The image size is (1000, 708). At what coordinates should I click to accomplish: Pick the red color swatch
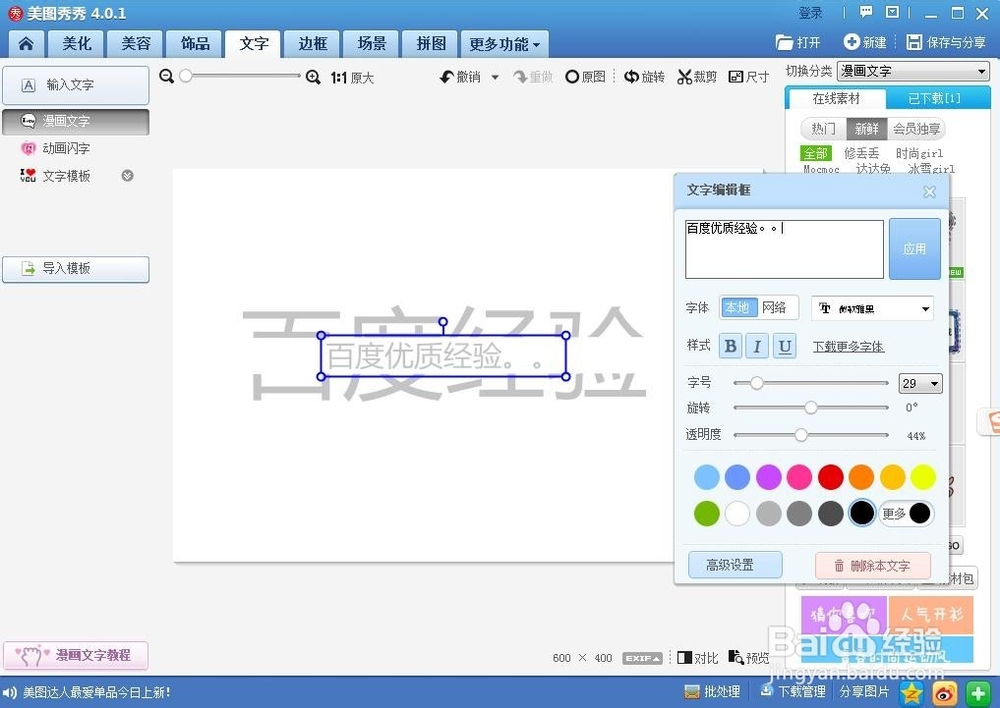click(830, 477)
